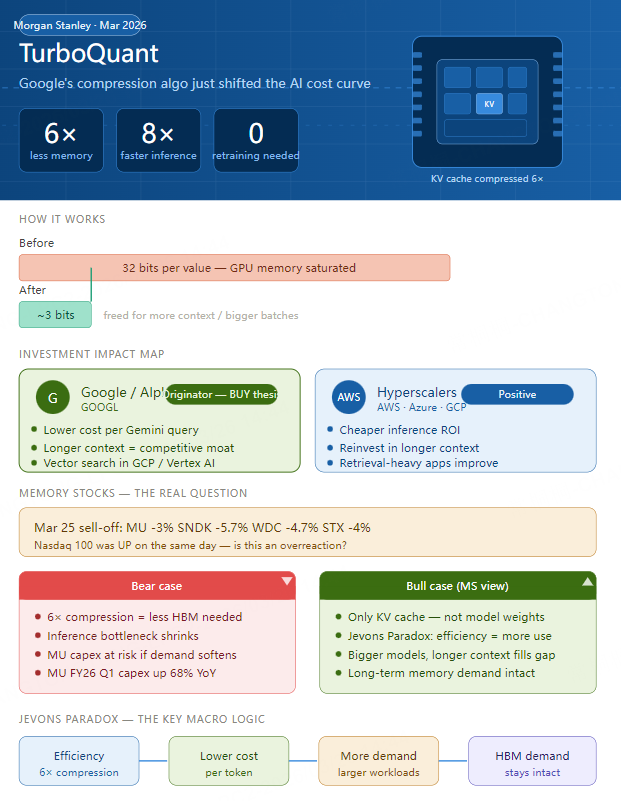Image resolution: width=621 pixels, height=801 pixels.
Task: Click the 'AWS · Azure · GCP' subtitle
Action: point(422,407)
